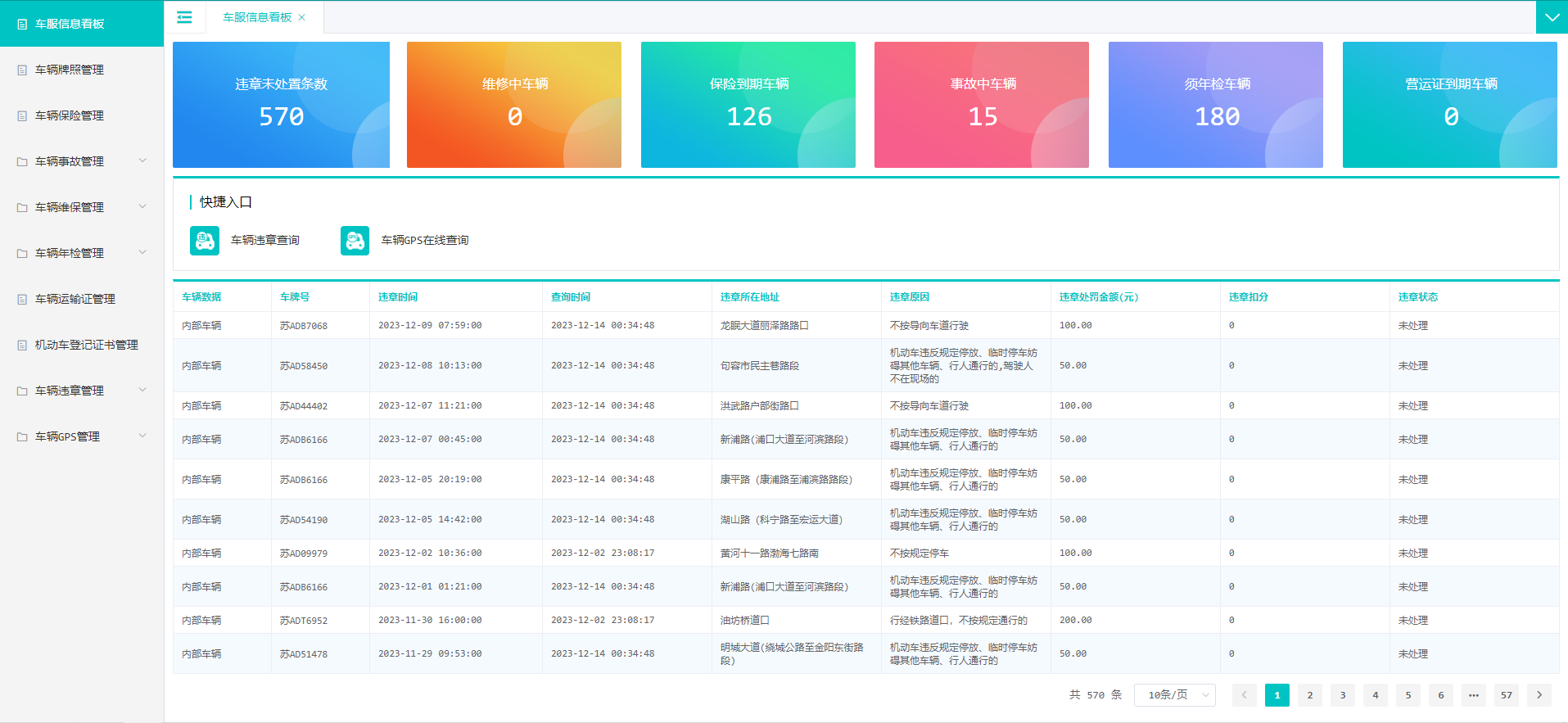Click the 机动车登记证书管理 sidebar icon
Screen dimensions: 1568x723
click(22, 346)
